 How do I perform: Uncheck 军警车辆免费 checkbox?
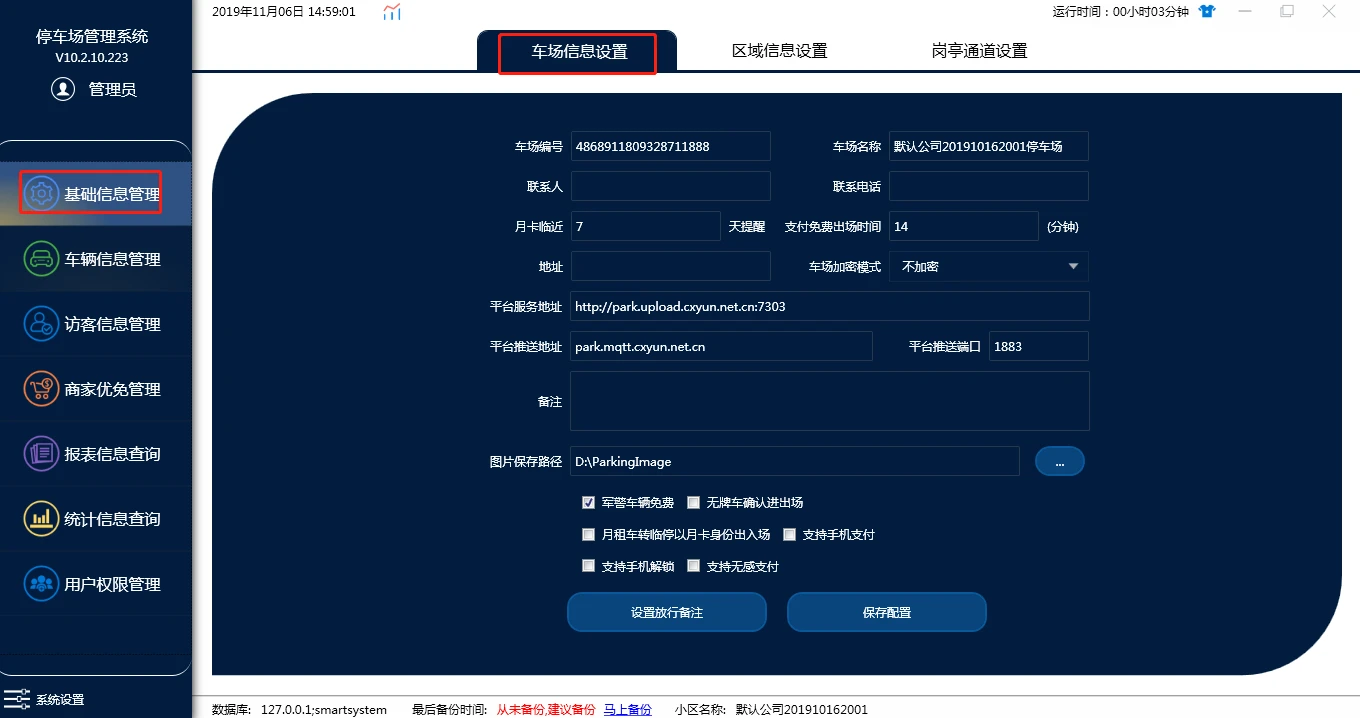point(589,503)
